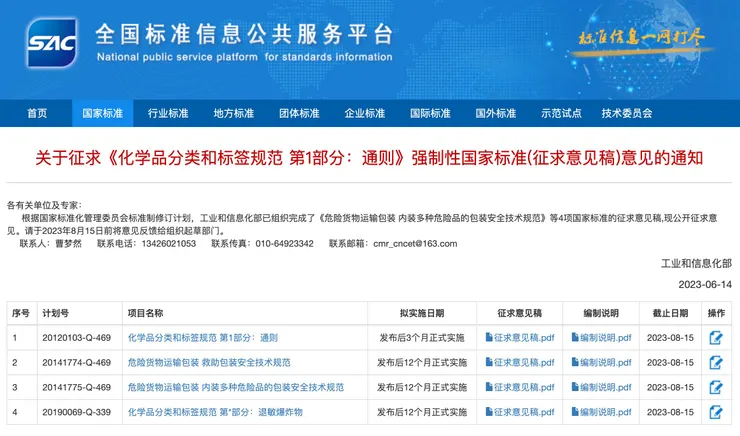The height and width of the screenshot is (436, 740).
Task: Open the edit icon for row 1
Action: (716, 338)
